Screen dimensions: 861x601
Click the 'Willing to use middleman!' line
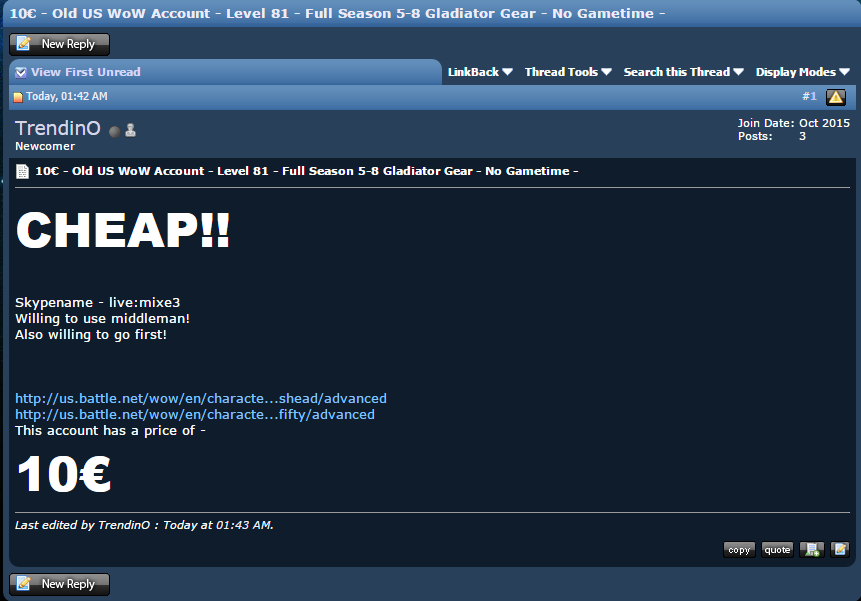coord(102,318)
